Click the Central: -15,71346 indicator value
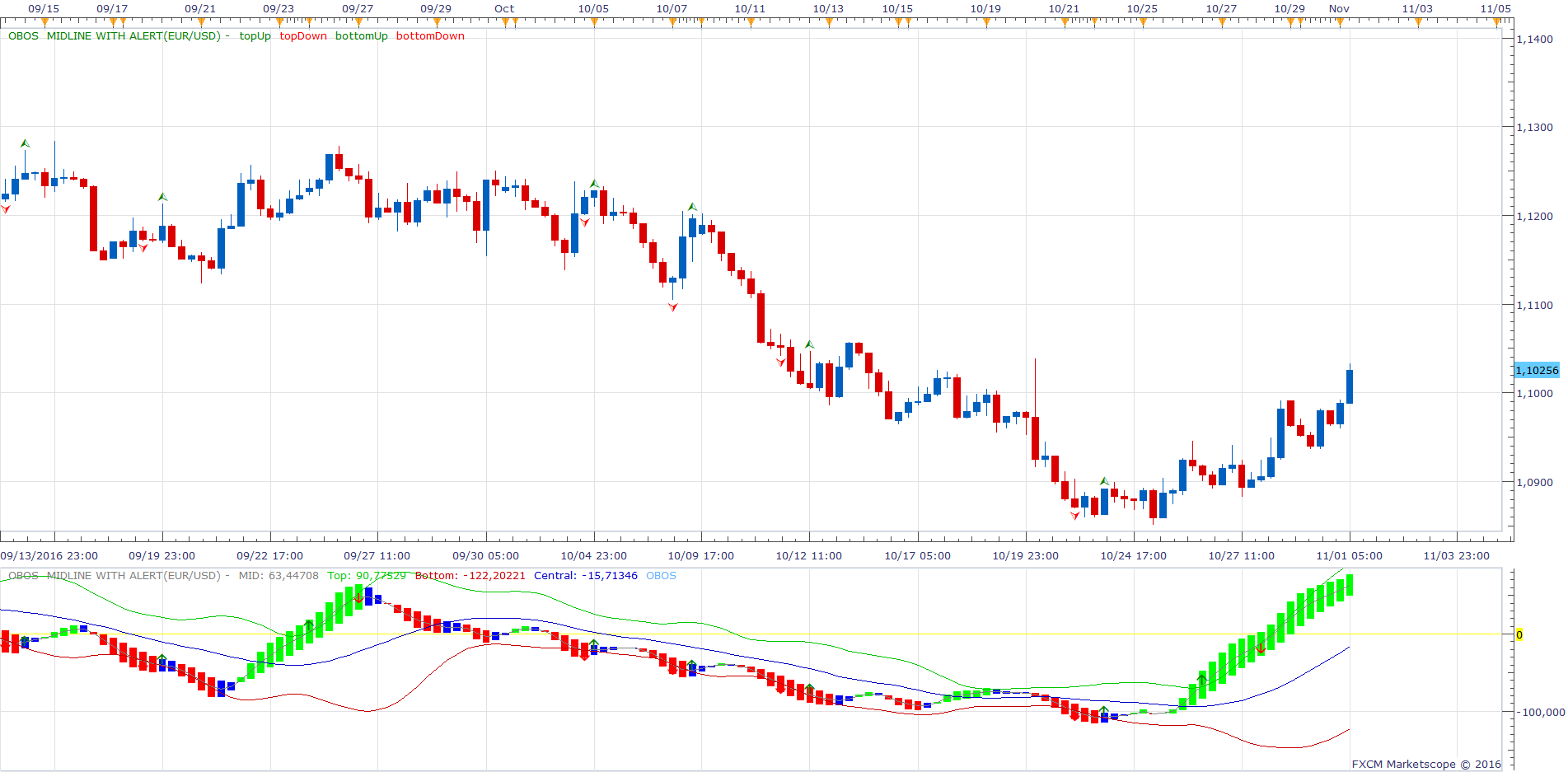Image resolution: width=1568 pixels, height=772 pixels. pos(586,576)
